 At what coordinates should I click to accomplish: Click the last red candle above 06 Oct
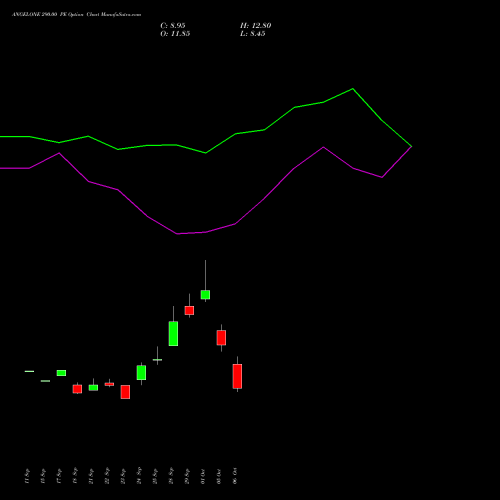pyautogui.click(x=237, y=376)
